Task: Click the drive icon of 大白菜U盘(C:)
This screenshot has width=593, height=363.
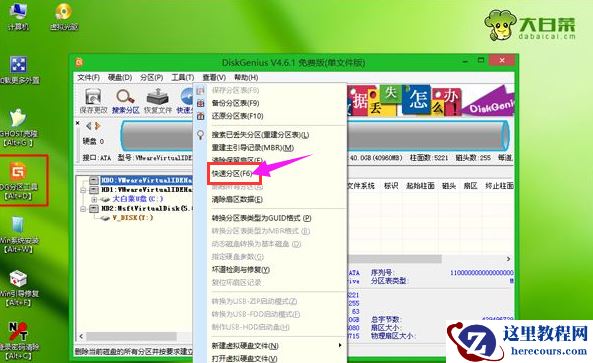Action: click(105, 199)
